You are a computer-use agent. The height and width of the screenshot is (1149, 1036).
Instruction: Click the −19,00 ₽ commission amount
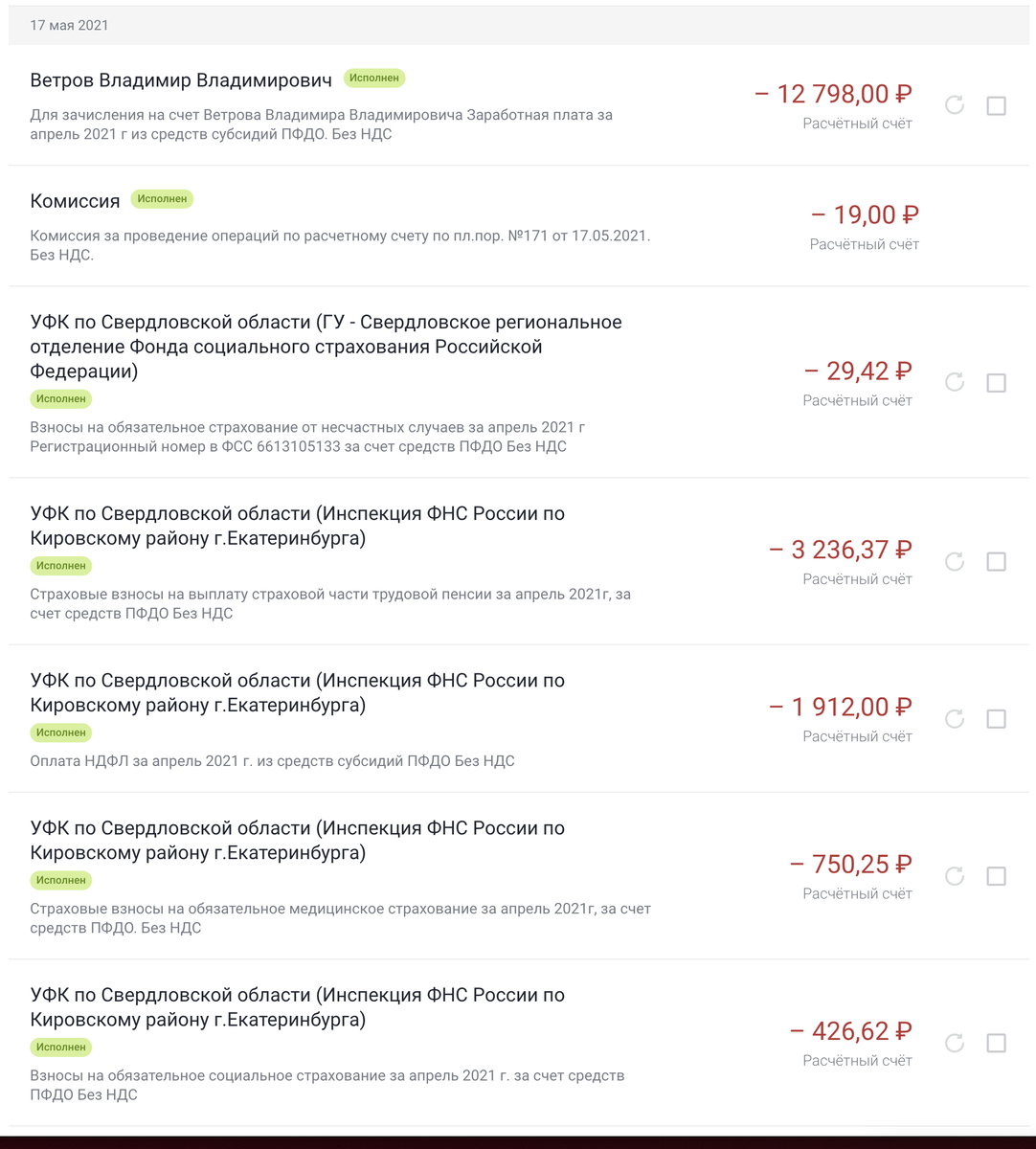click(865, 215)
